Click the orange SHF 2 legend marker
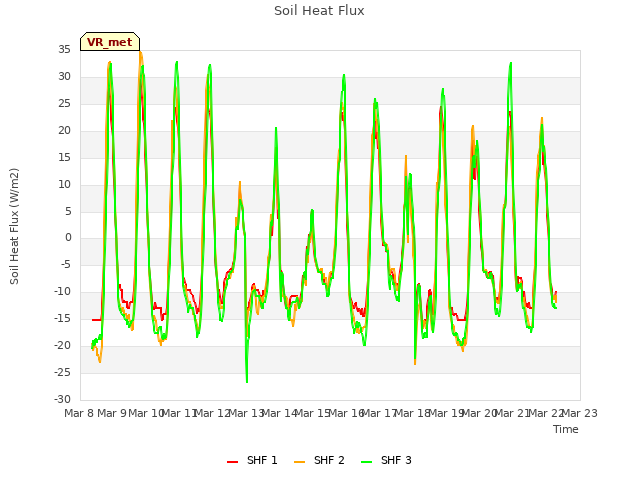 tap(300, 461)
